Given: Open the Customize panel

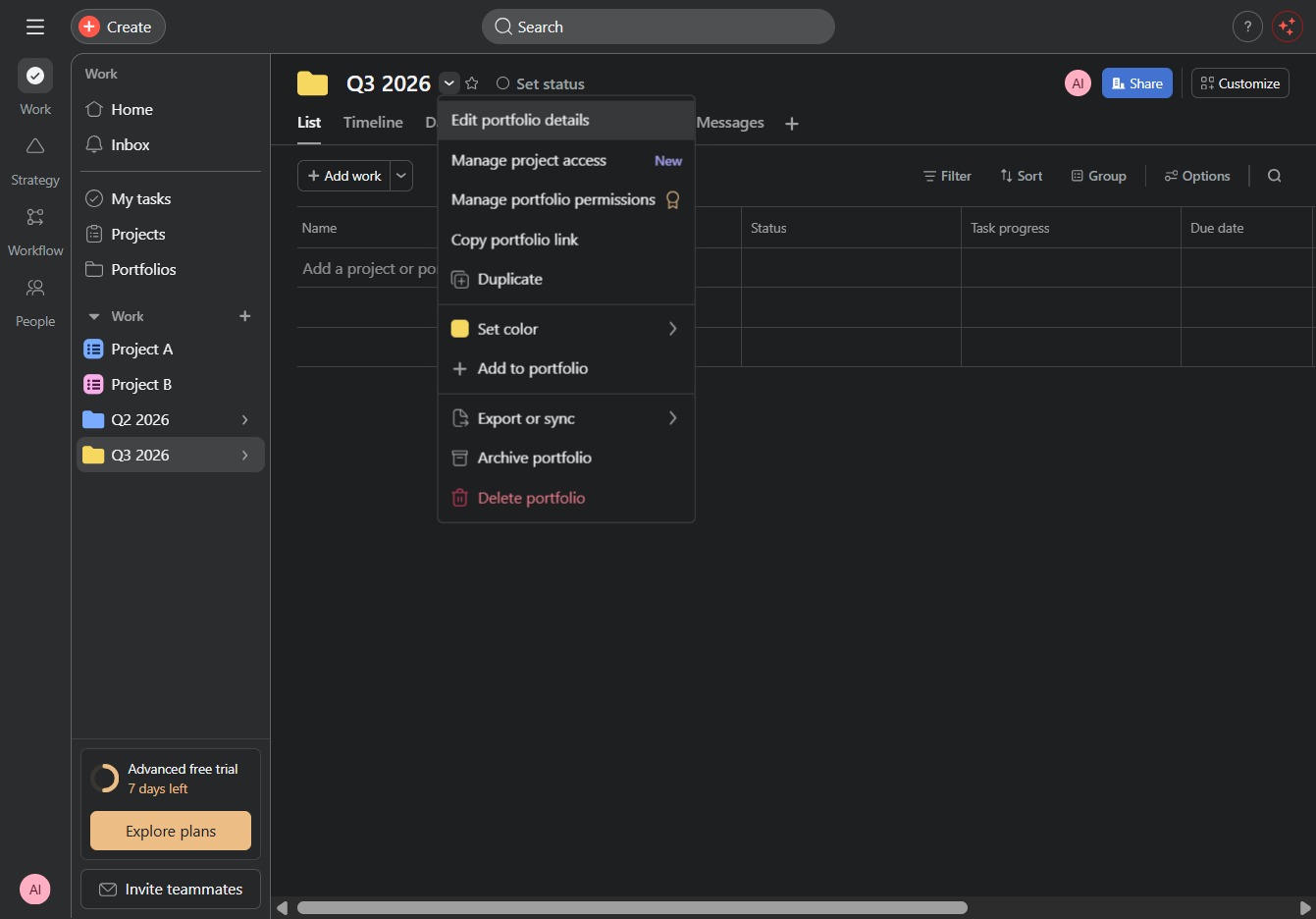Looking at the screenshot, I should point(1239,83).
